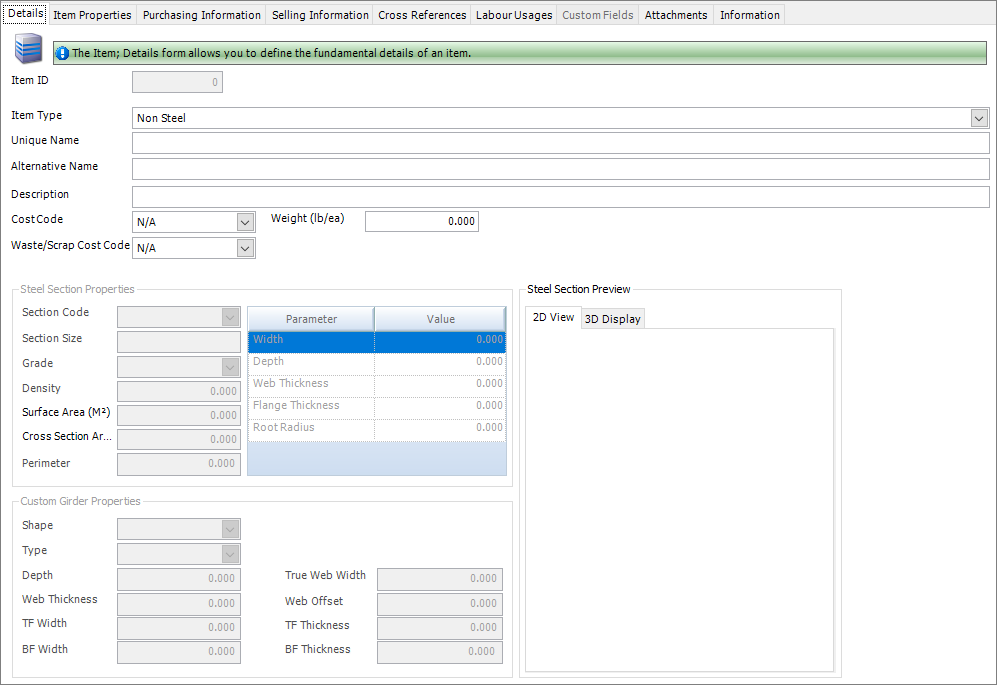Switch to the Attachments tab
997x685 pixels.
[675, 15]
